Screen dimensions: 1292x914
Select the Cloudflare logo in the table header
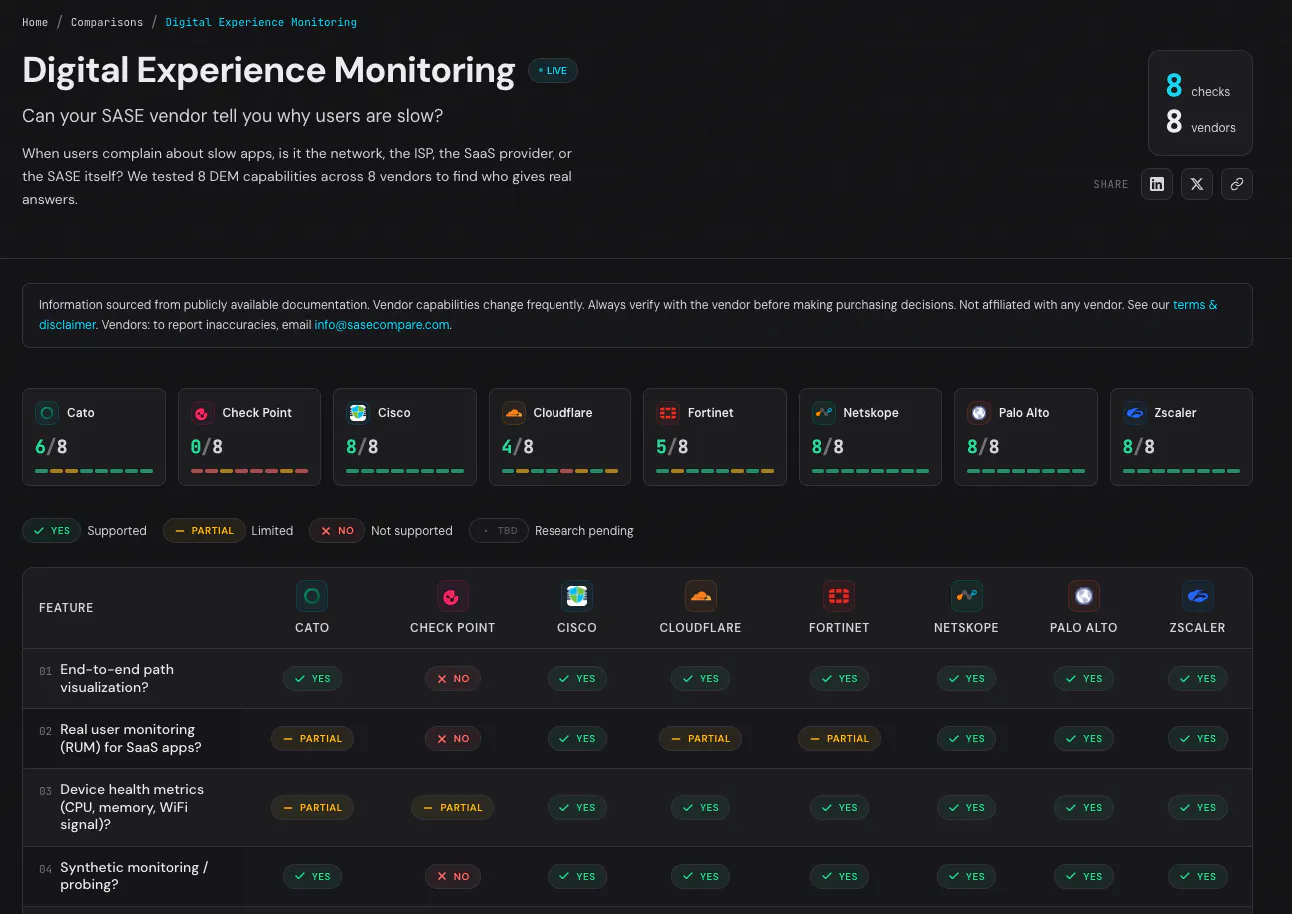(x=701, y=597)
